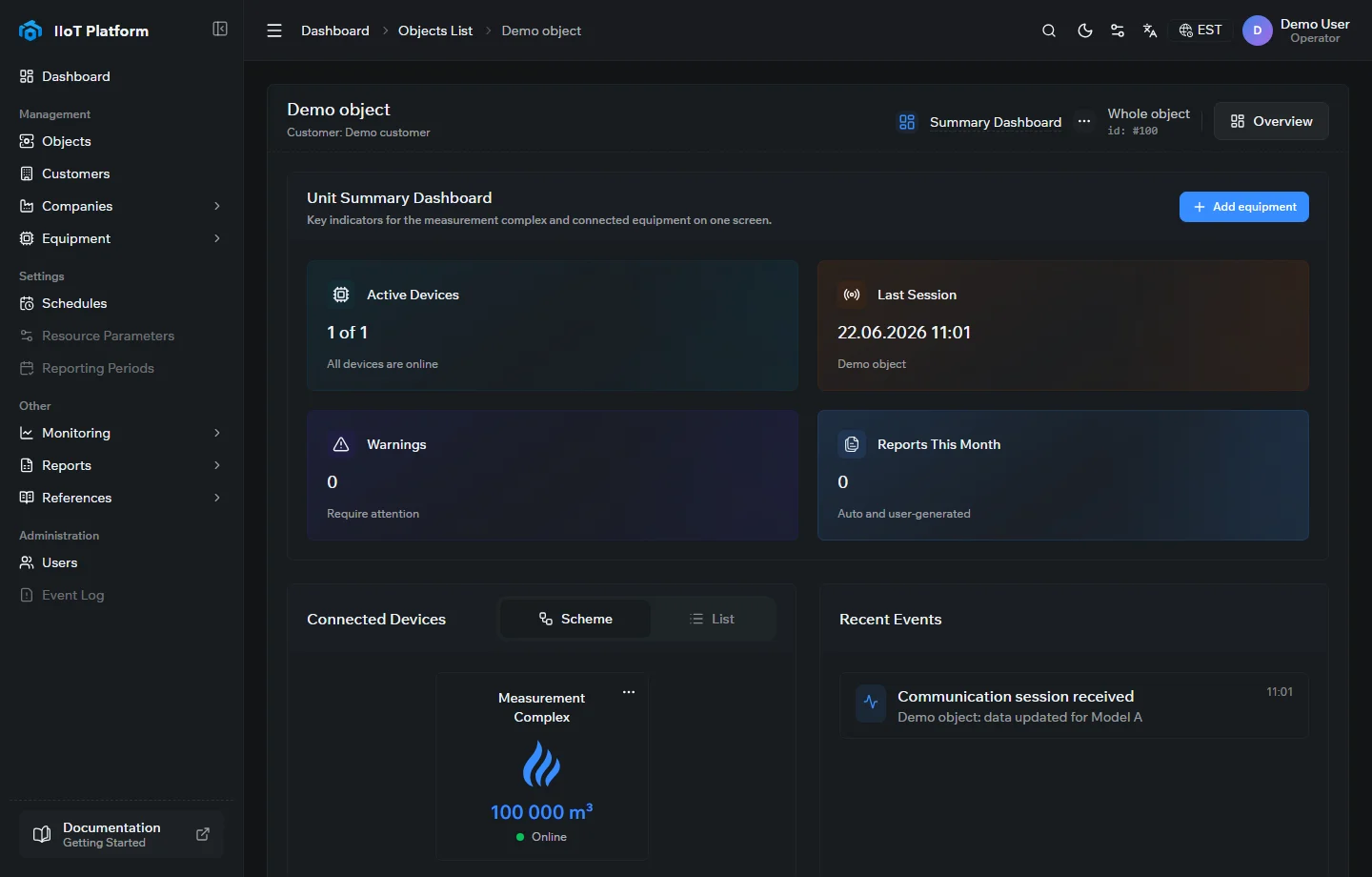Click the Documentation external link icon

(x=203, y=834)
